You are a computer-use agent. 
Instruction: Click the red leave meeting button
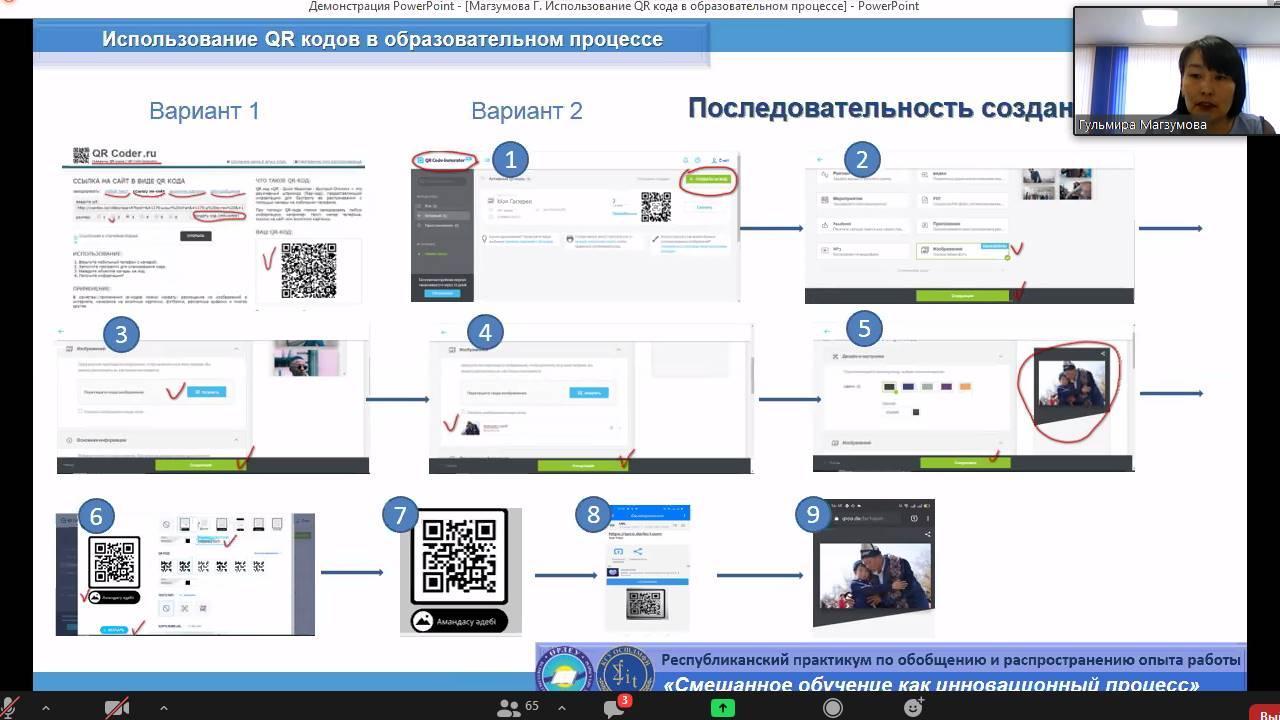1265,711
